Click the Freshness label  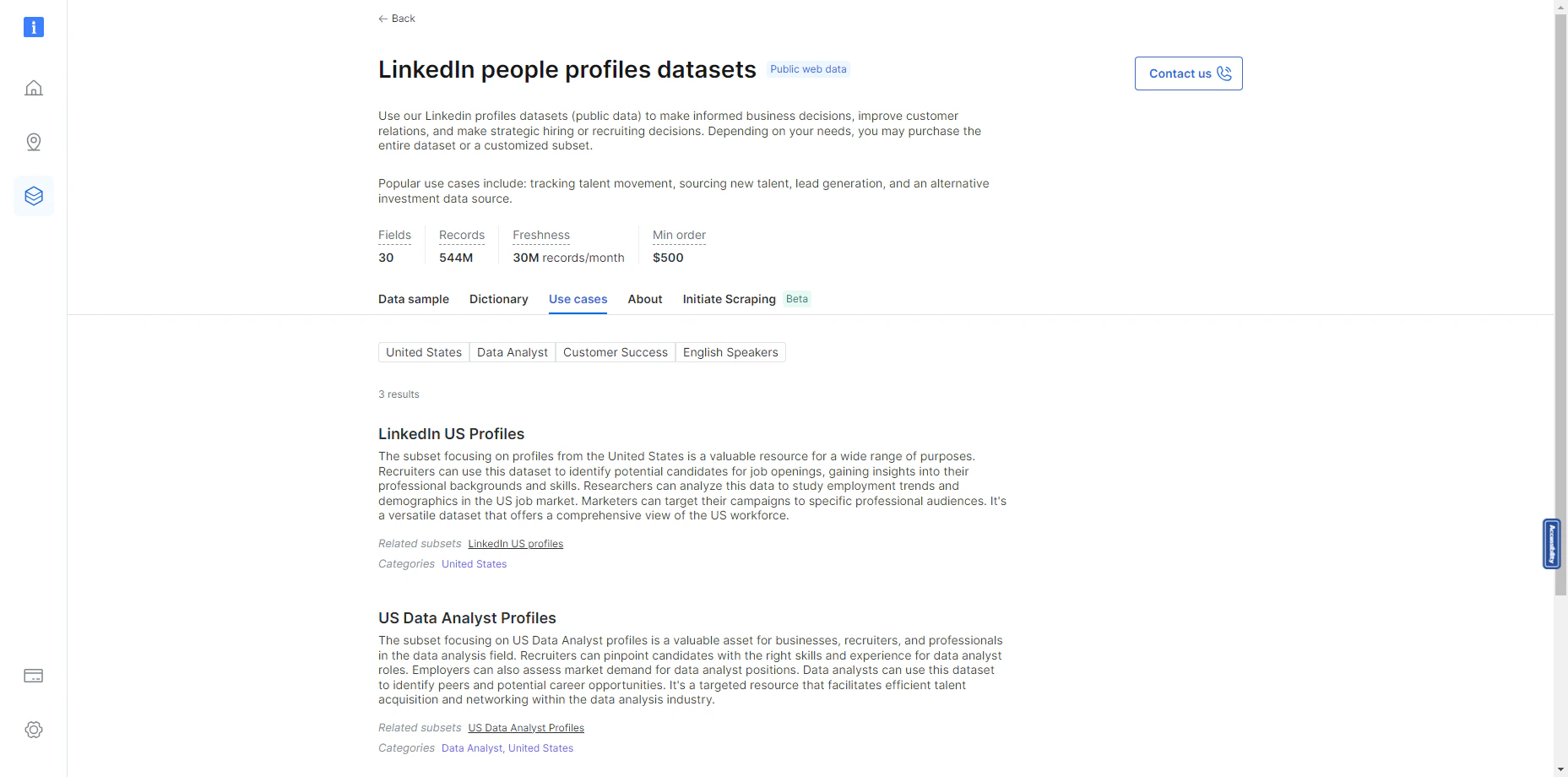(x=541, y=236)
